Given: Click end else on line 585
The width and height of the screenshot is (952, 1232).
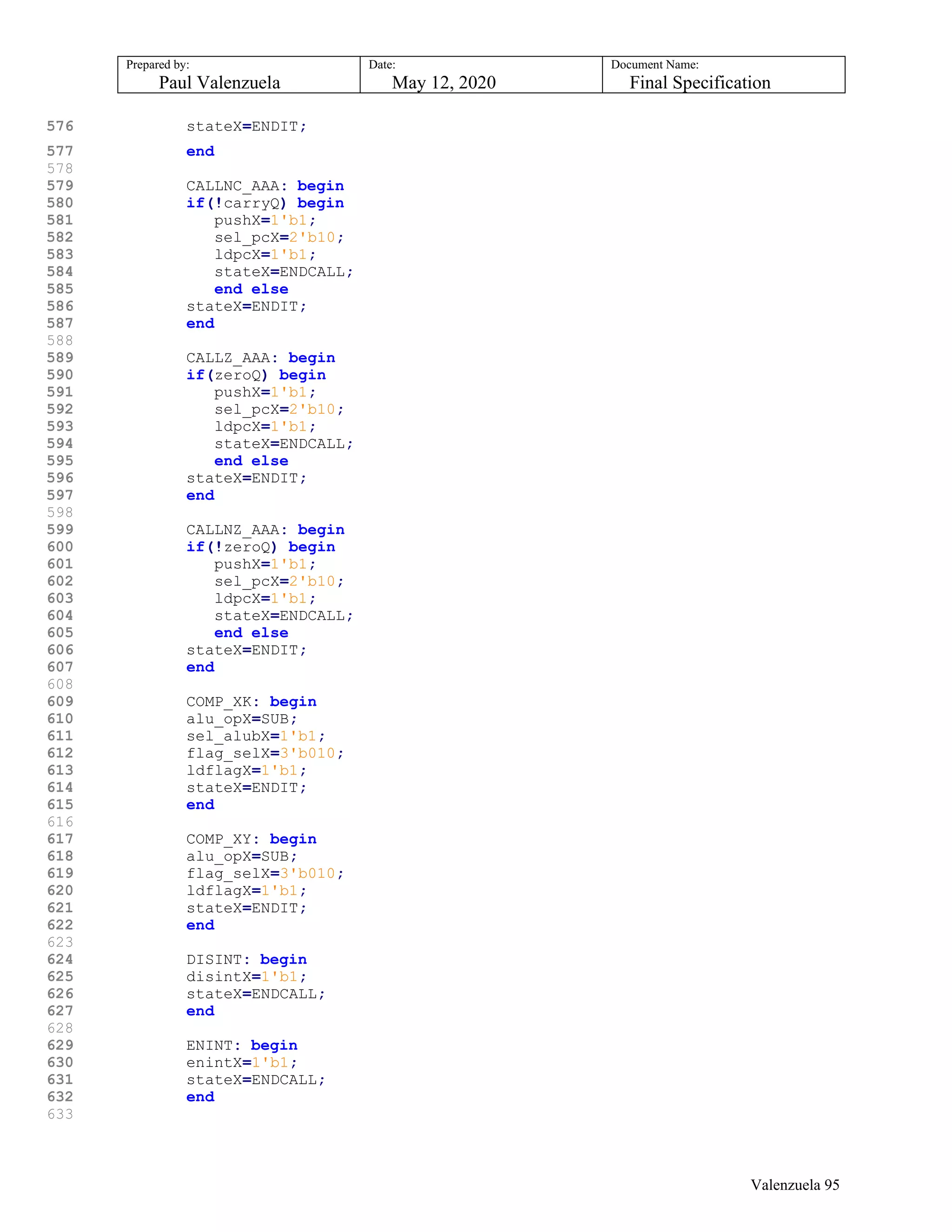Looking at the screenshot, I should 251,289.
